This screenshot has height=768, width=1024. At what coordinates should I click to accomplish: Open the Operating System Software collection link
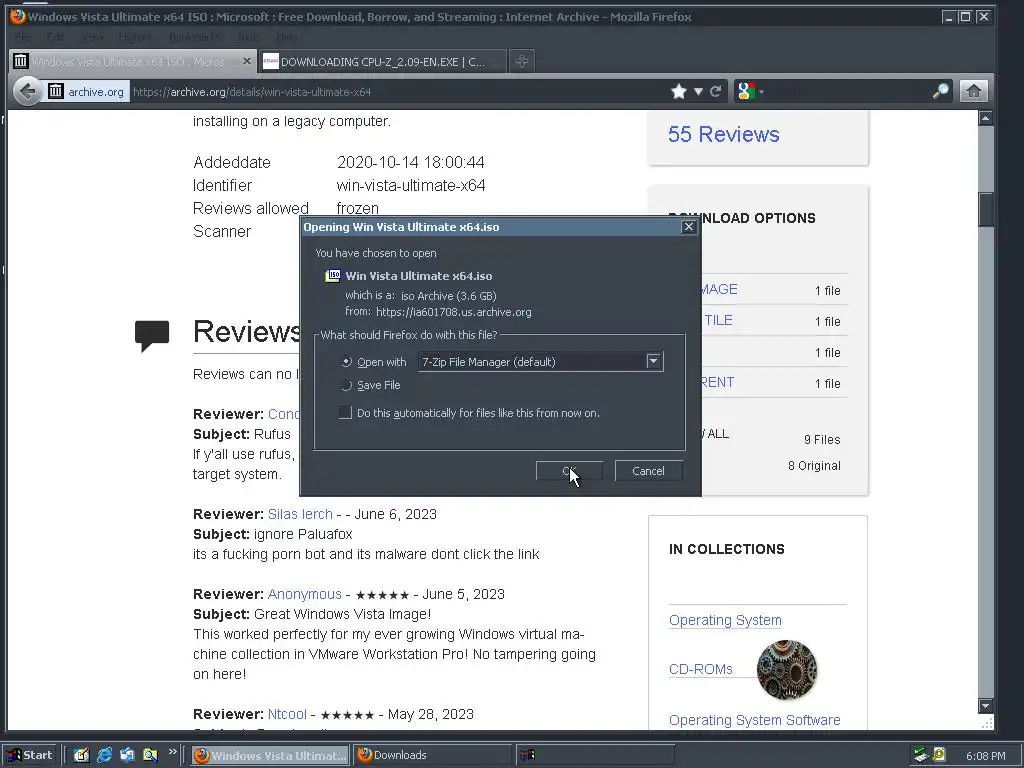tap(754, 720)
